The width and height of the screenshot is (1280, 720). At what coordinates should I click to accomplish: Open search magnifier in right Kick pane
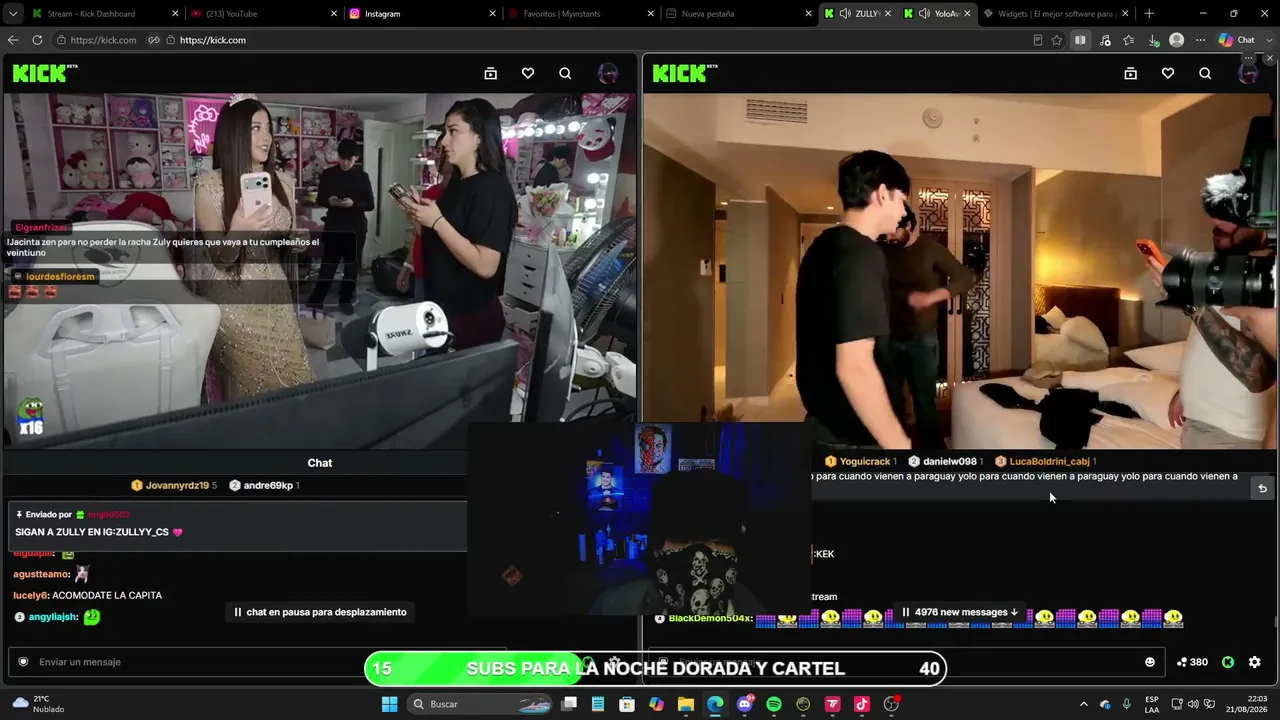tap(1205, 73)
